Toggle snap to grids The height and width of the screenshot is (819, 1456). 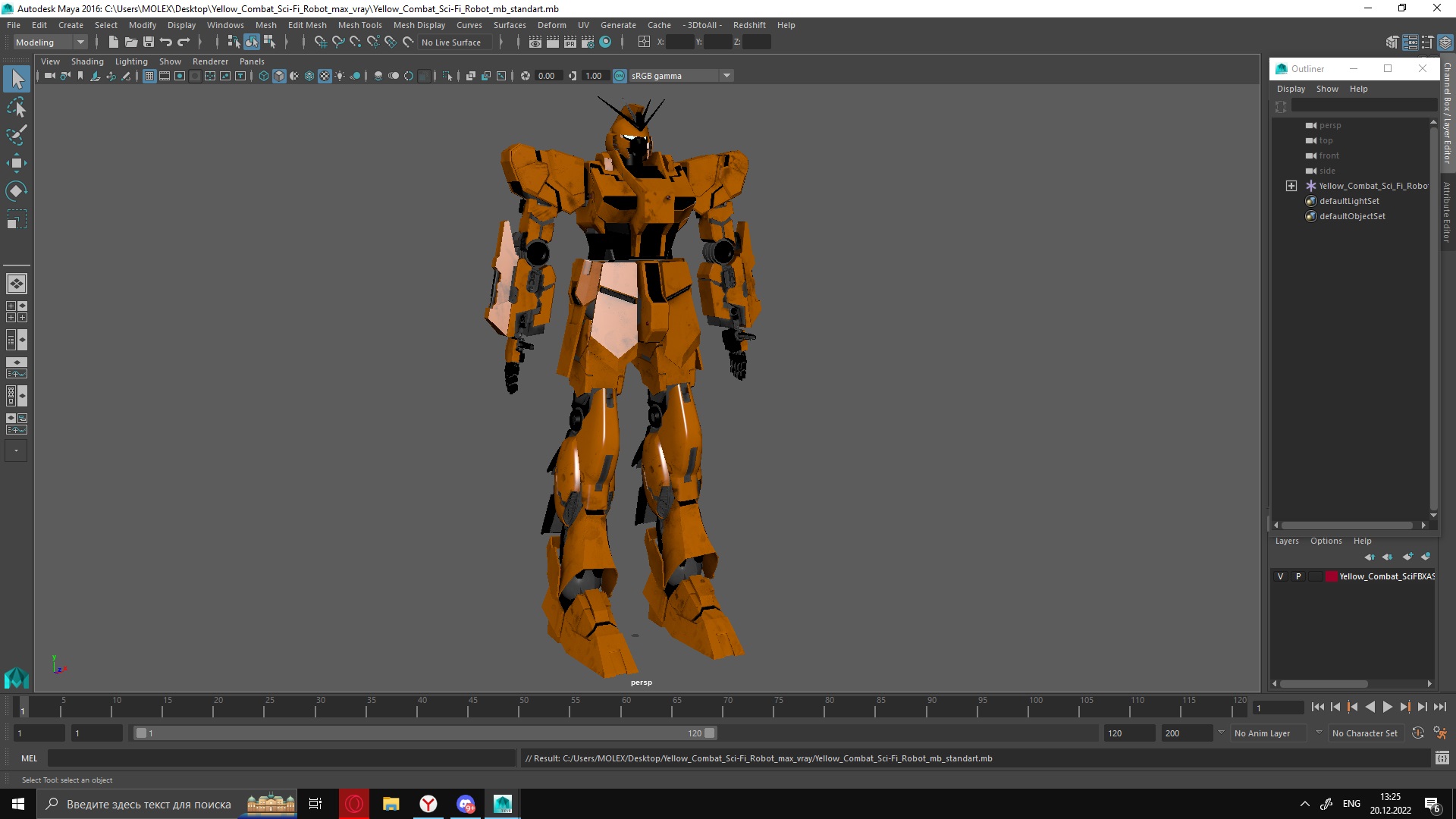(321, 42)
